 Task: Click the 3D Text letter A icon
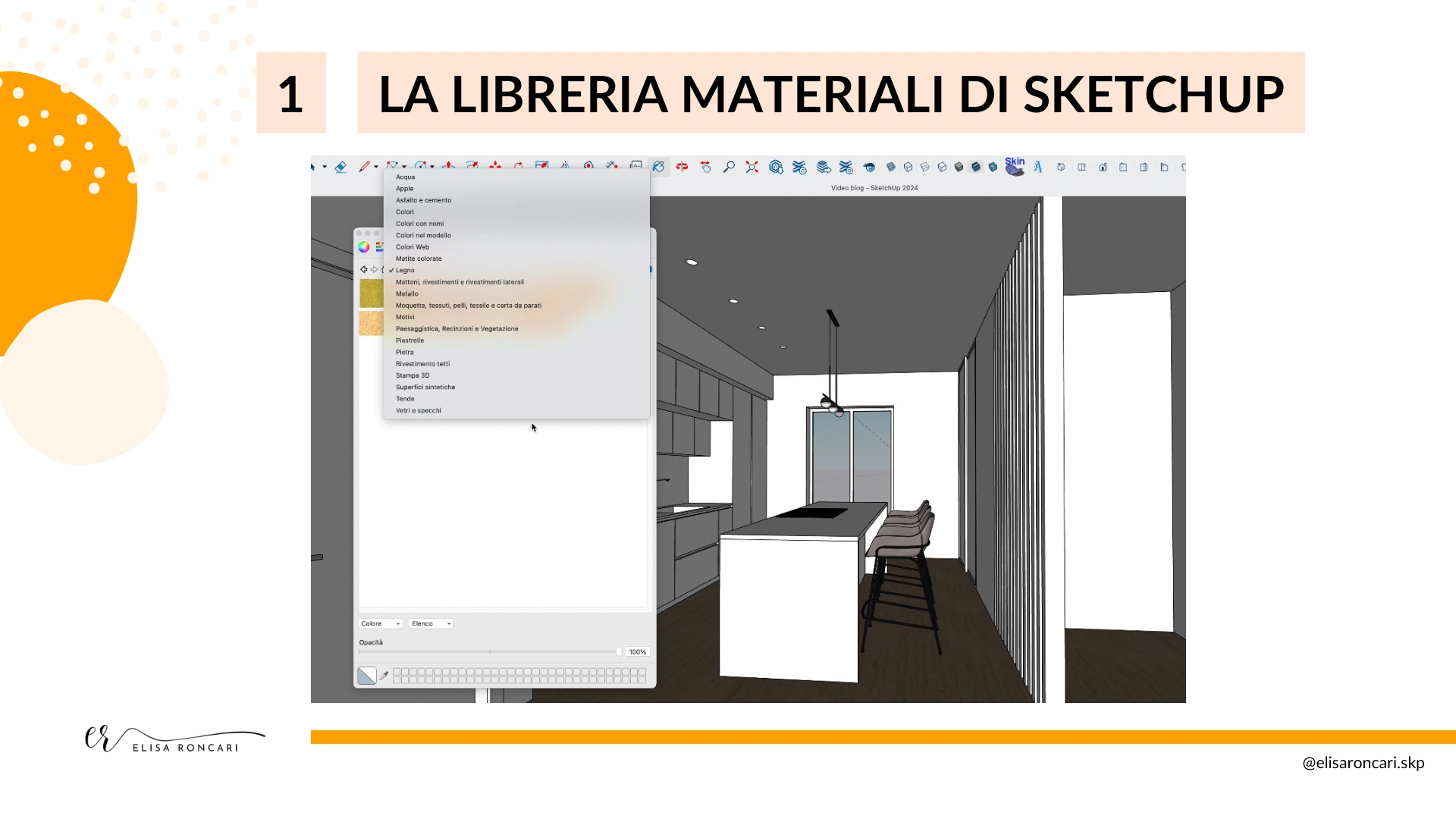pos(1038,167)
